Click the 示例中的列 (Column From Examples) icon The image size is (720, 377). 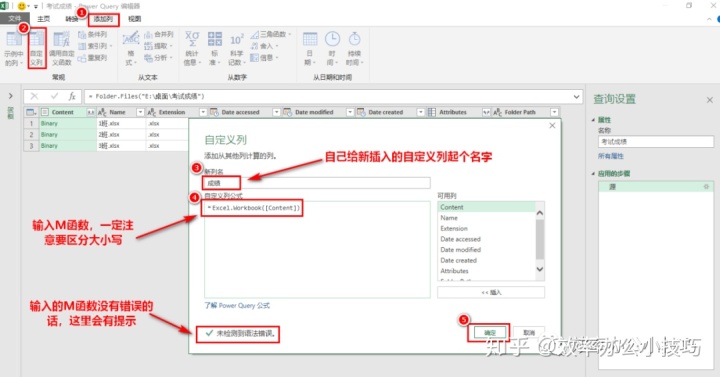coord(14,39)
